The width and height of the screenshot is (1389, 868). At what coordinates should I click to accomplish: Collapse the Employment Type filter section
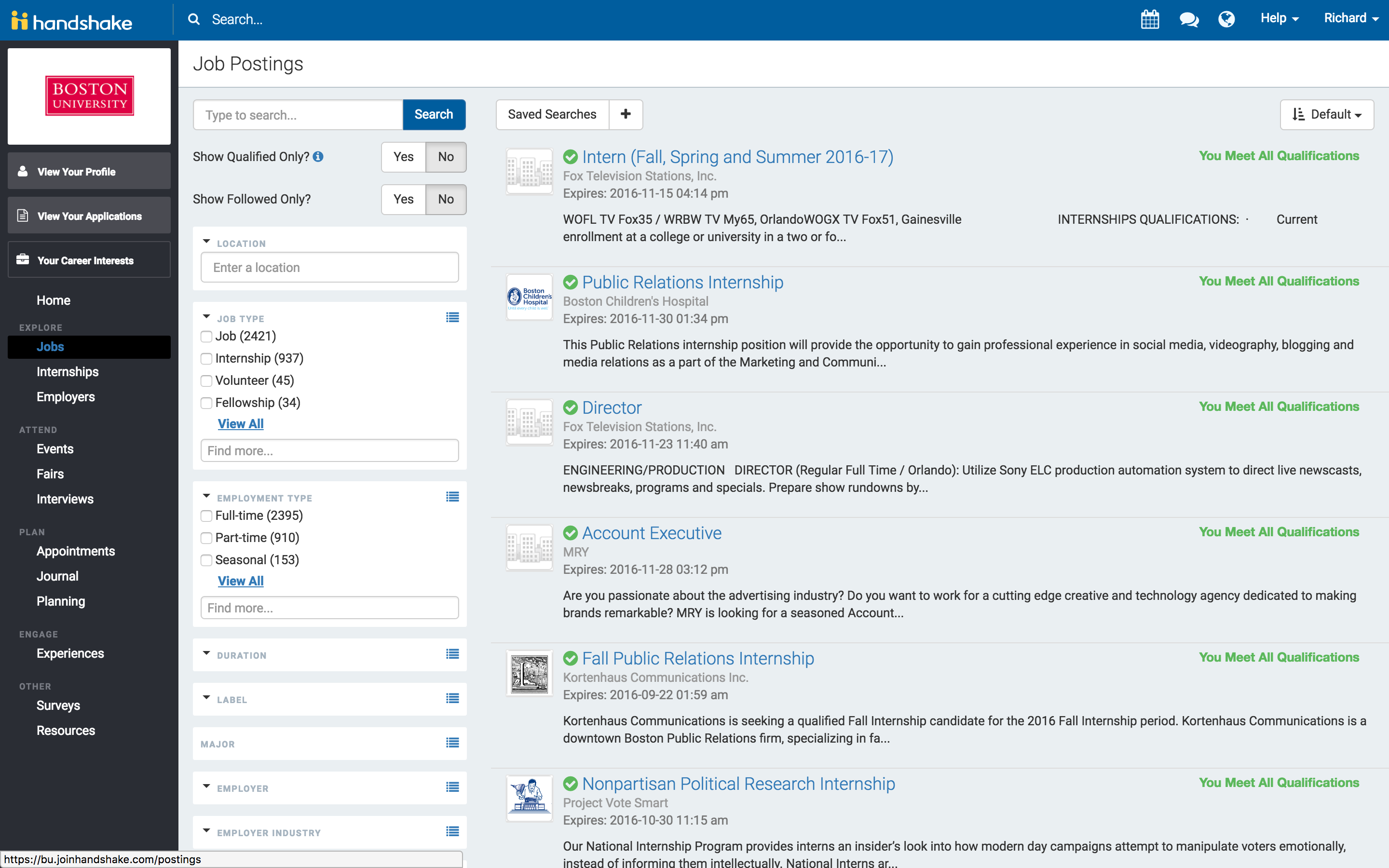point(206,497)
